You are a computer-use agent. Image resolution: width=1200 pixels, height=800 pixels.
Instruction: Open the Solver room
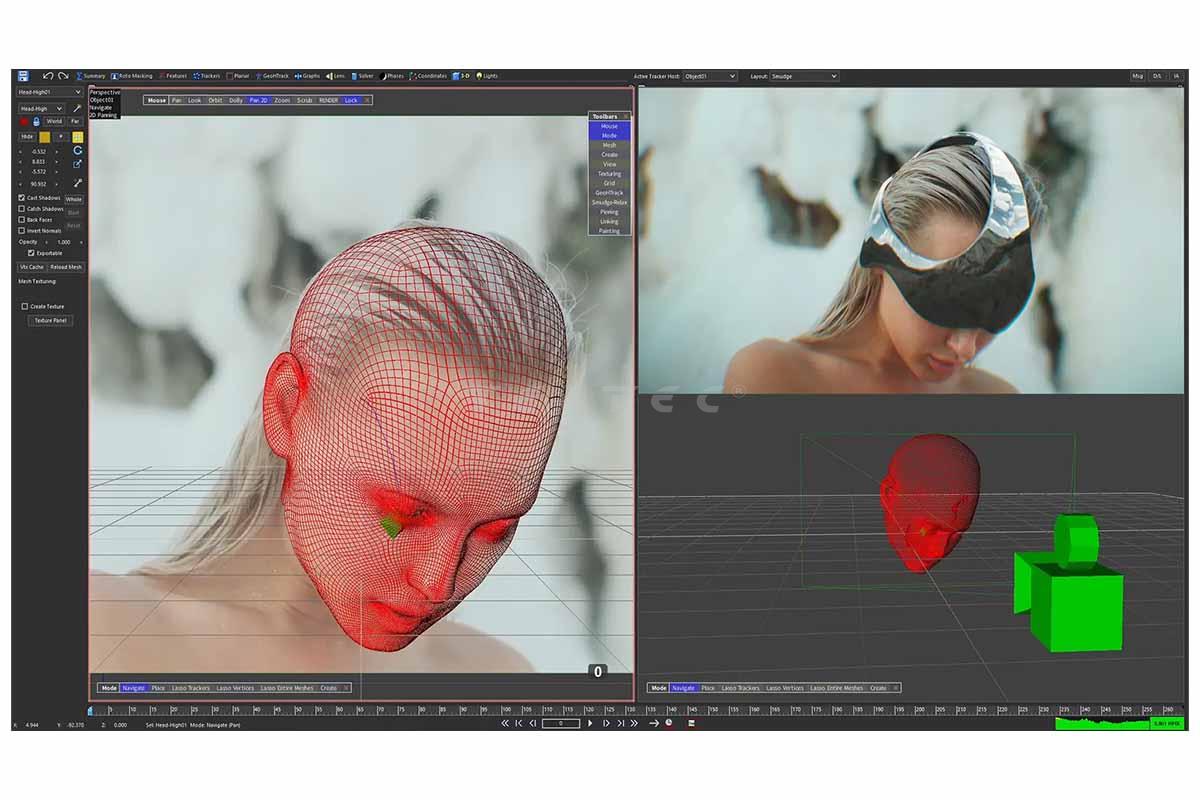(x=363, y=76)
